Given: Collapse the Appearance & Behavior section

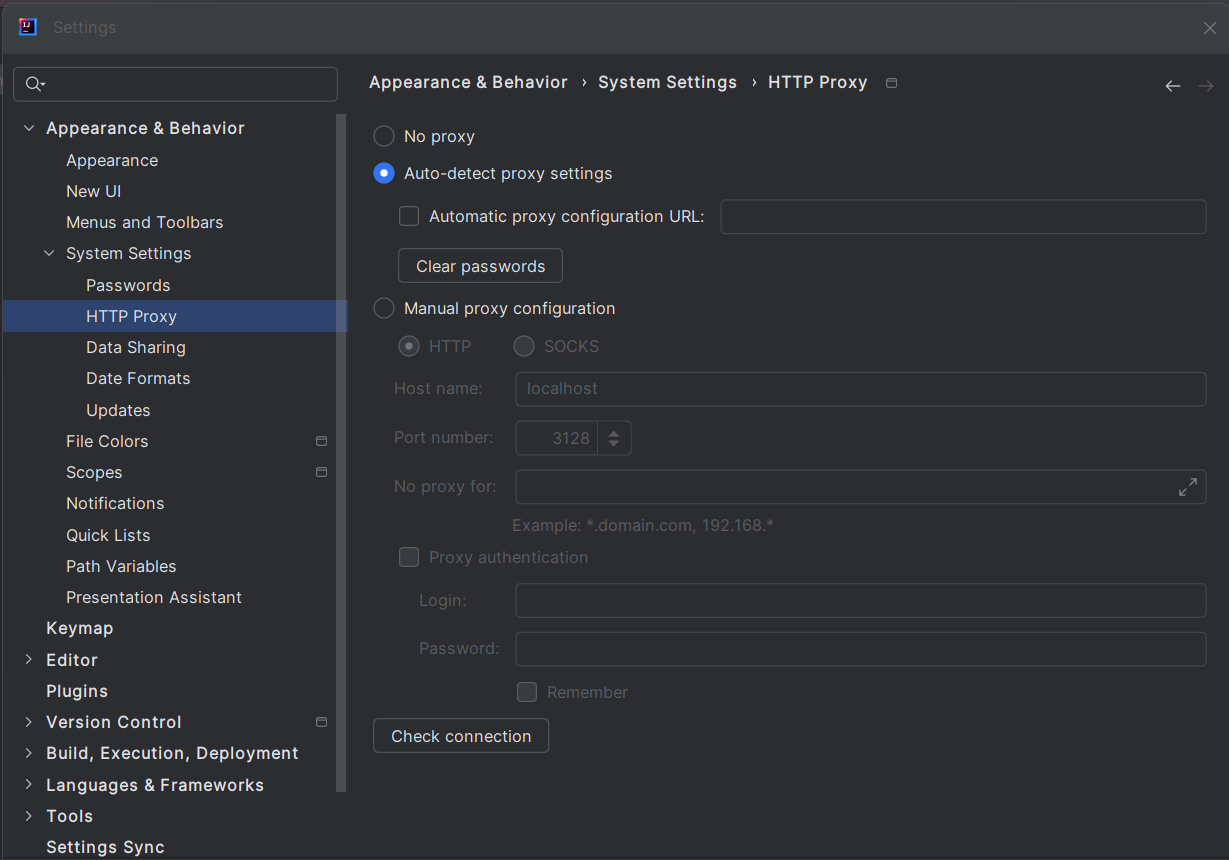Looking at the screenshot, I should click(29, 128).
